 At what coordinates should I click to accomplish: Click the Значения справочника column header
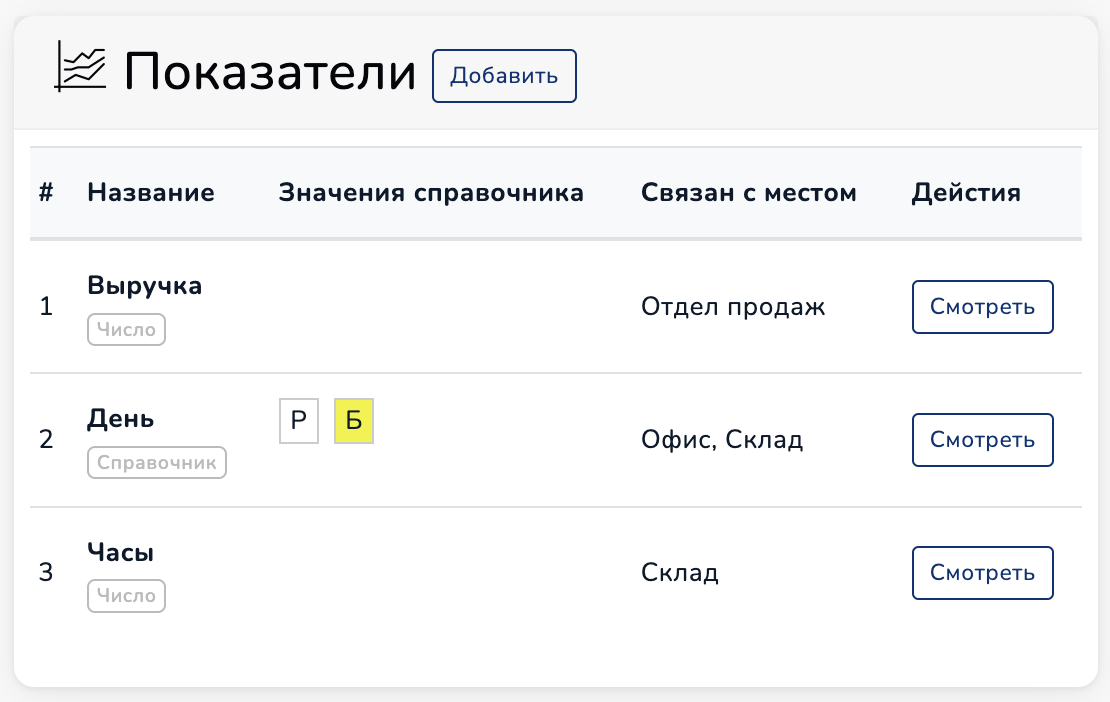point(431,192)
